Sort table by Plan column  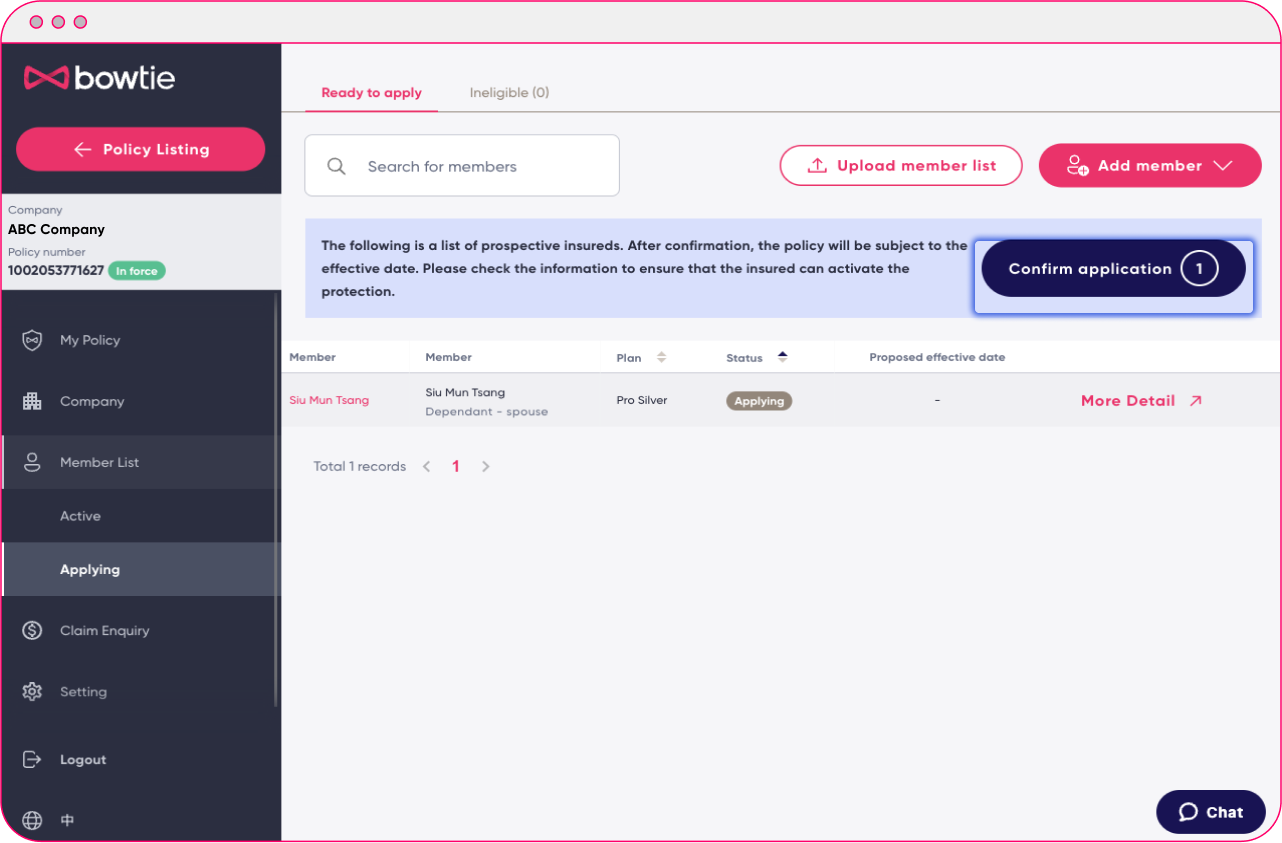(661, 357)
